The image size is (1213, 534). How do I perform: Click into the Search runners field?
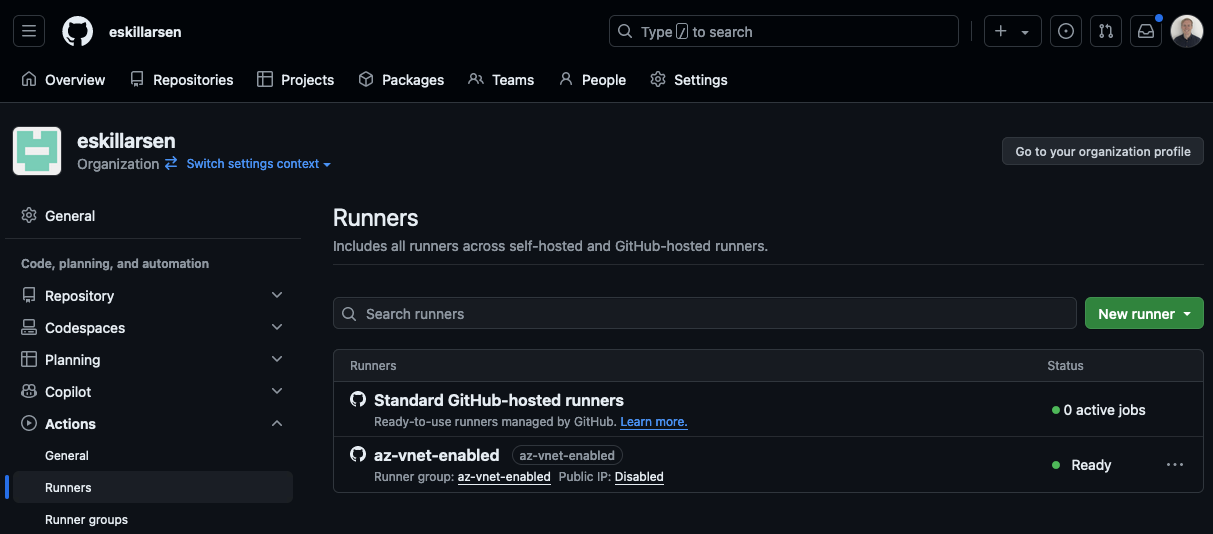(705, 314)
